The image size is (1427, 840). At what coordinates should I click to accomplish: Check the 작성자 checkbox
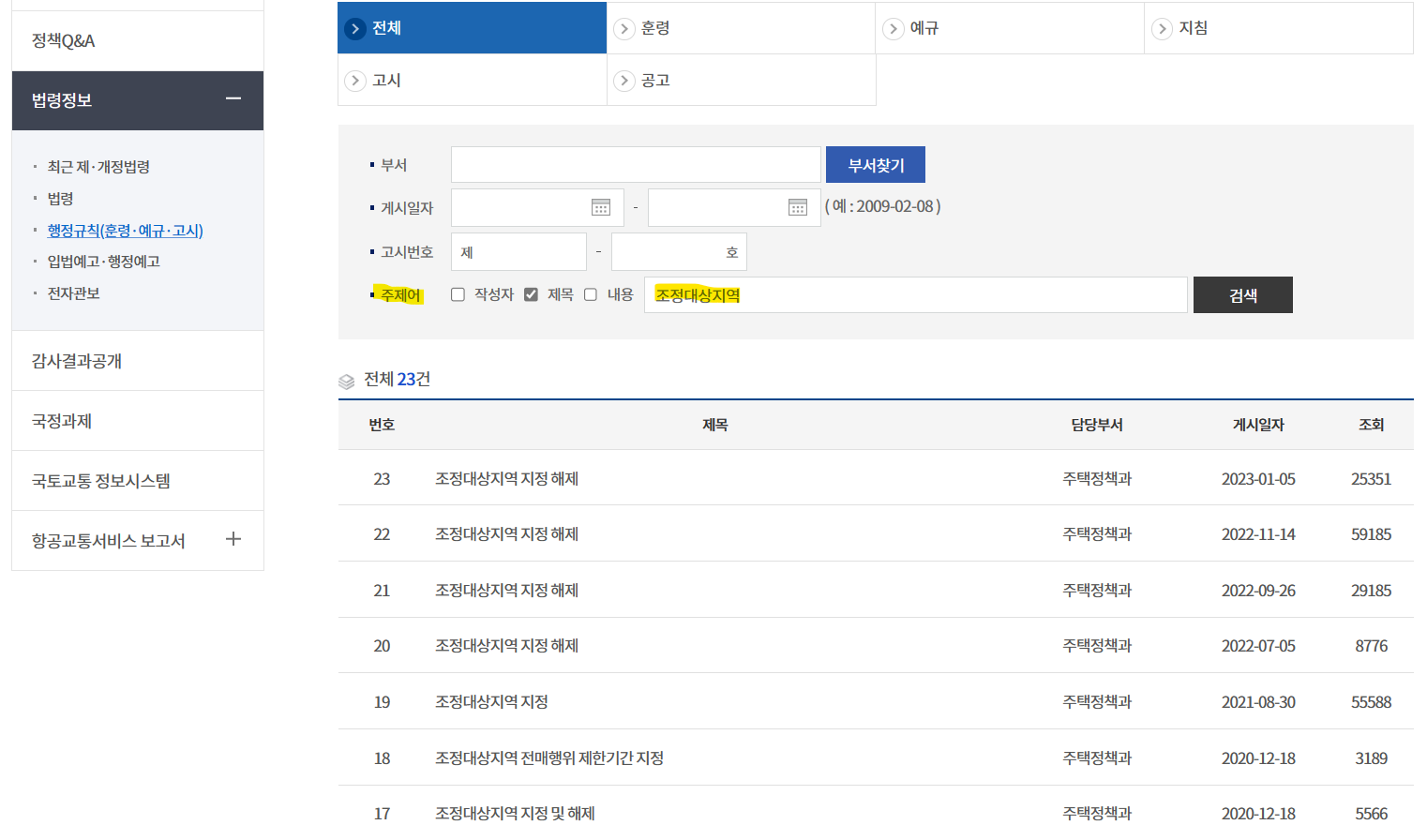pyautogui.click(x=458, y=293)
